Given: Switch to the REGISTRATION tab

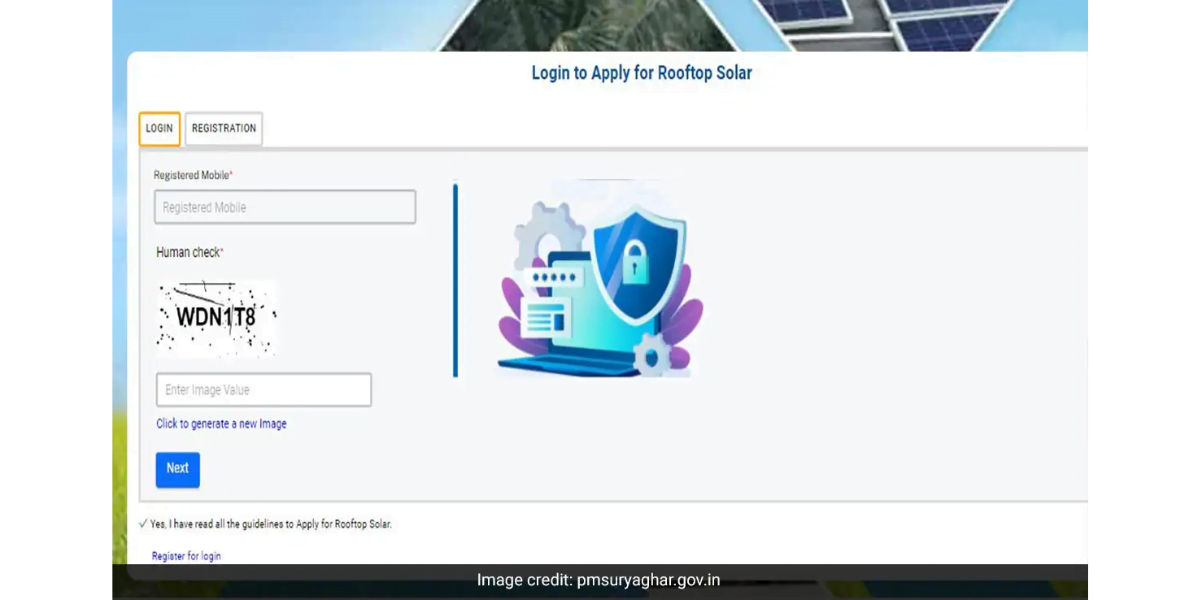Looking at the screenshot, I should pos(224,129).
